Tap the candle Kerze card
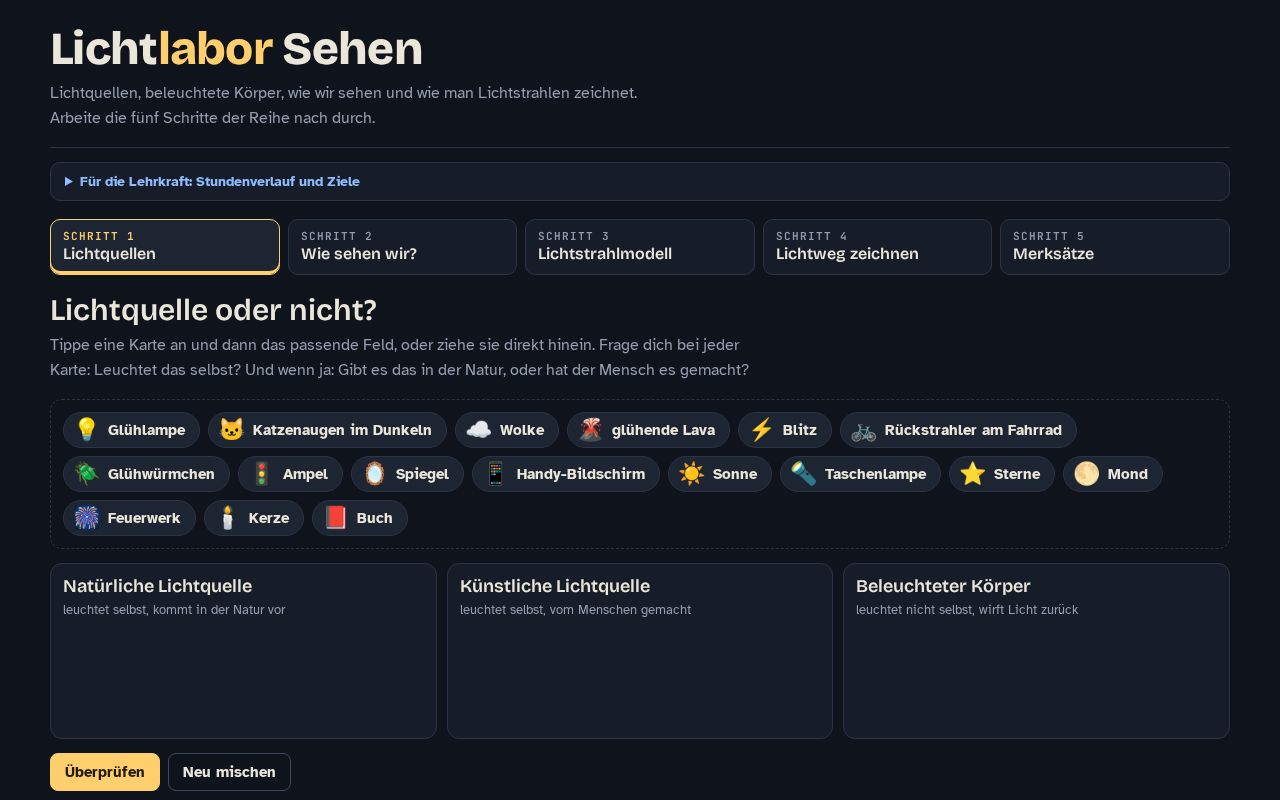Image resolution: width=1280 pixels, height=800 pixels. tap(254, 518)
